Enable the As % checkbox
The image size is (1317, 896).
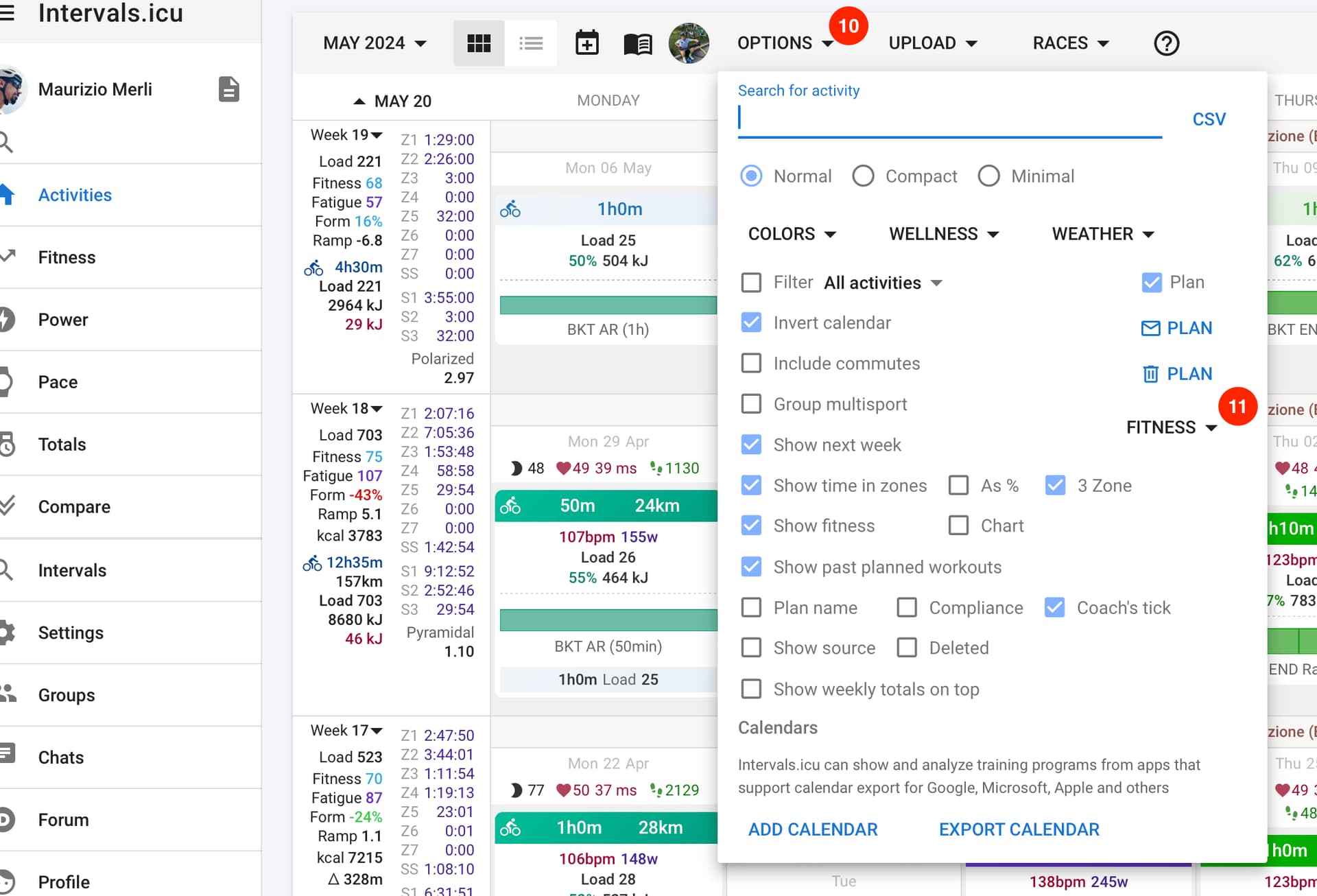click(x=958, y=485)
